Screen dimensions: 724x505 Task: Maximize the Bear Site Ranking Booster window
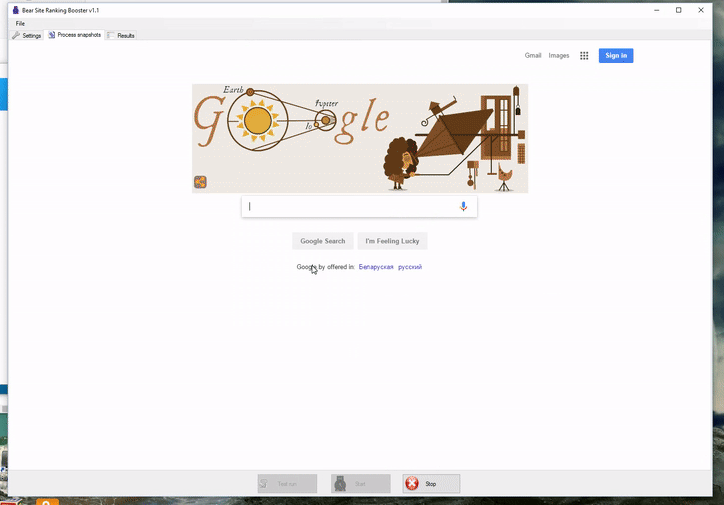(678, 10)
